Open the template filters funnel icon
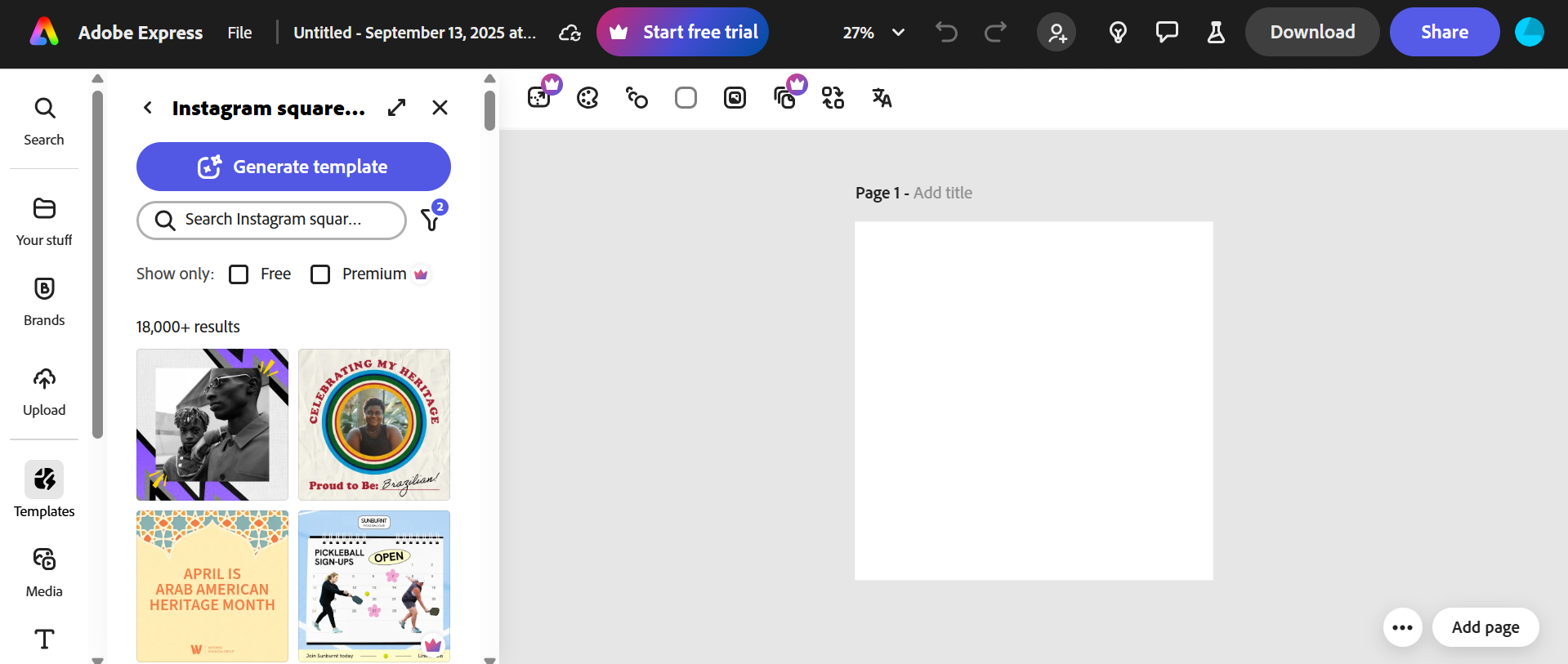Image resolution: width=1568 pixels, height=664 pixels. click(431, 219)
